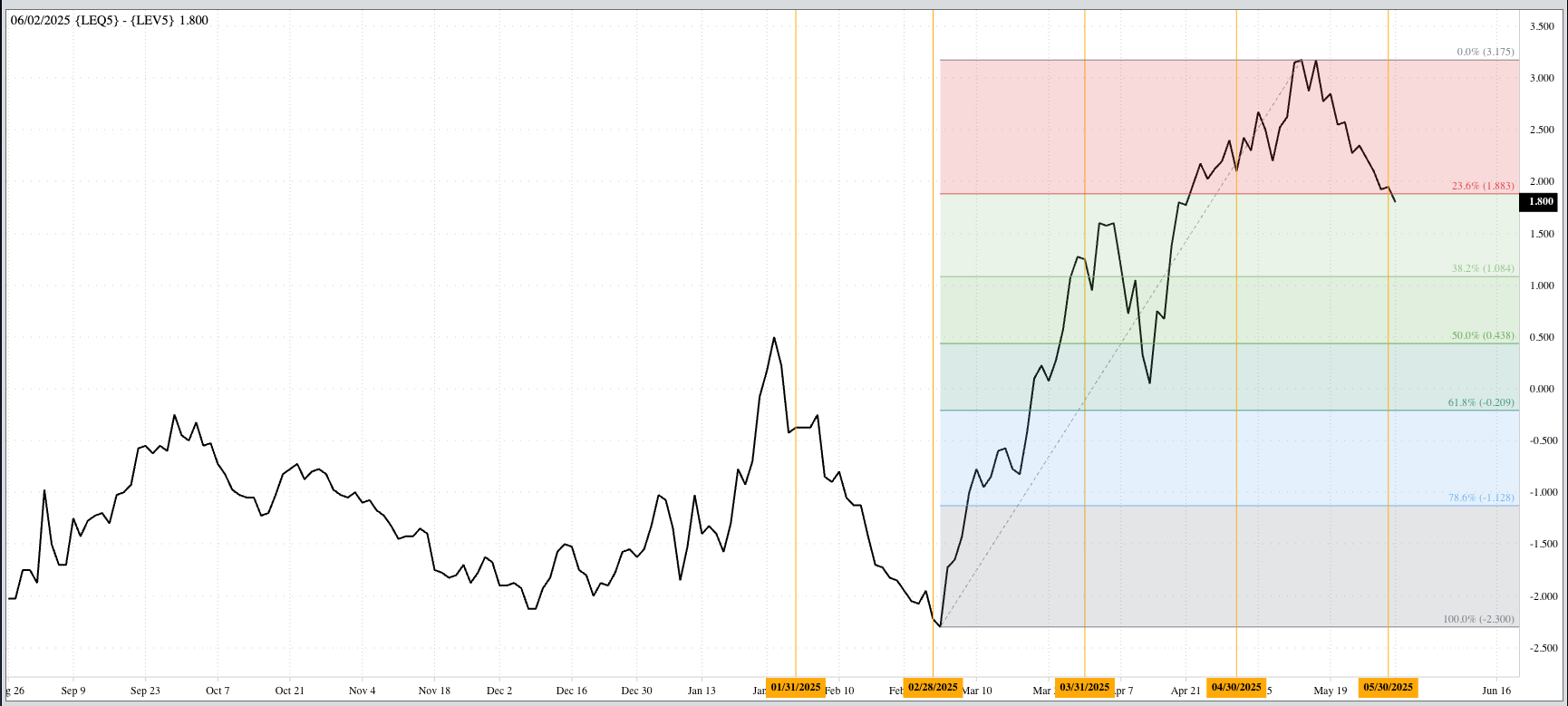Click the 50.0% (0.438) retracement label
The image size is (1568, 706).
1482,335
